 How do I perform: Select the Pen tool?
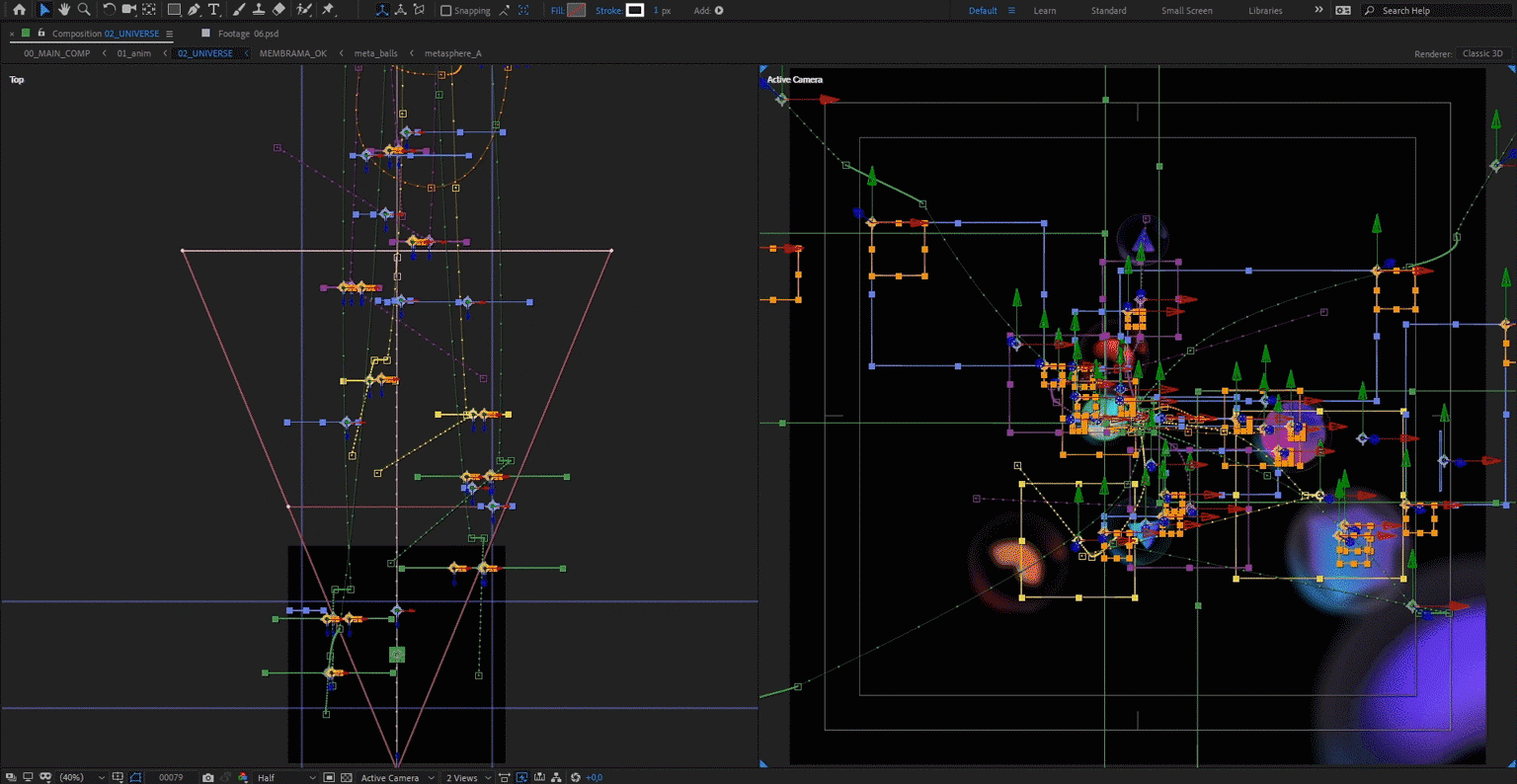tap(194, 10)
